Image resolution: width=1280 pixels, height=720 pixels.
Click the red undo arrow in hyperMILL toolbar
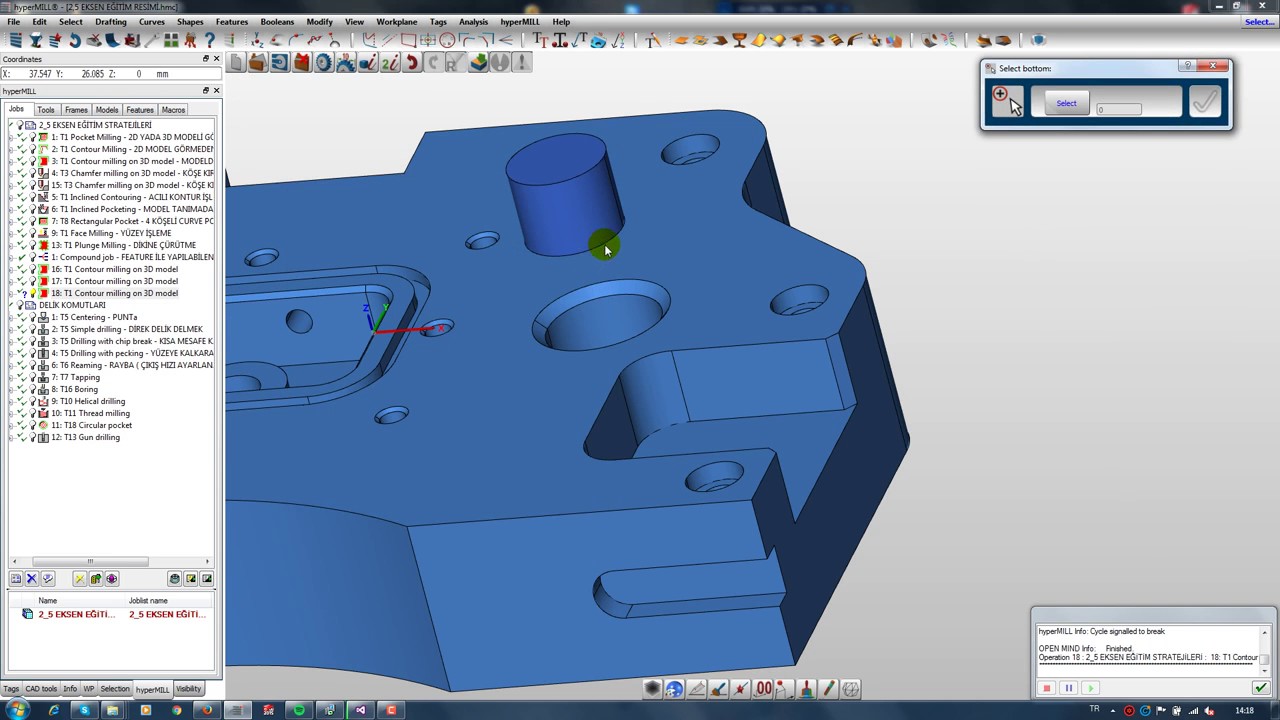pyautogui.click(x=411, y=63)
